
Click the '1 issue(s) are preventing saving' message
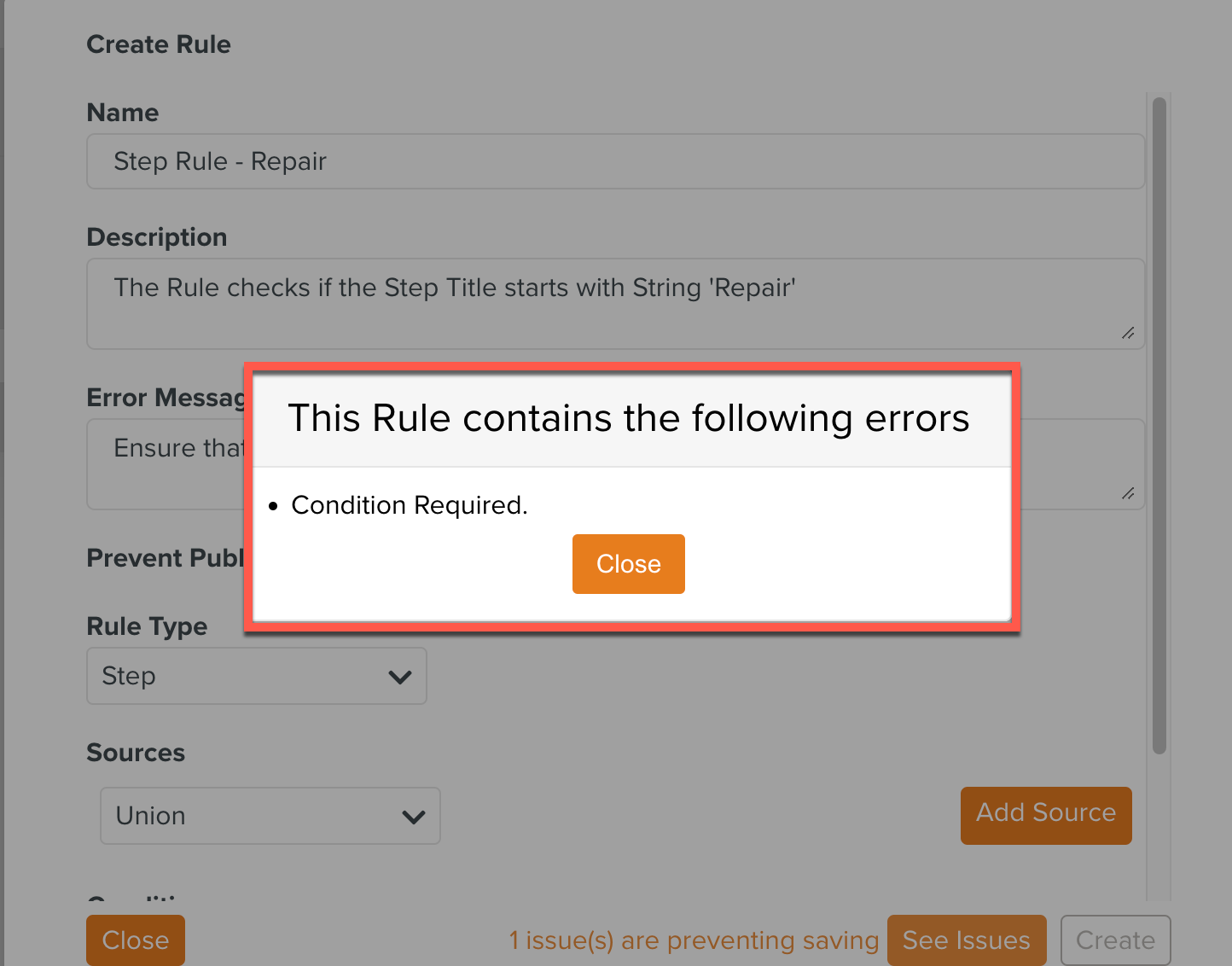coord(694,940)
